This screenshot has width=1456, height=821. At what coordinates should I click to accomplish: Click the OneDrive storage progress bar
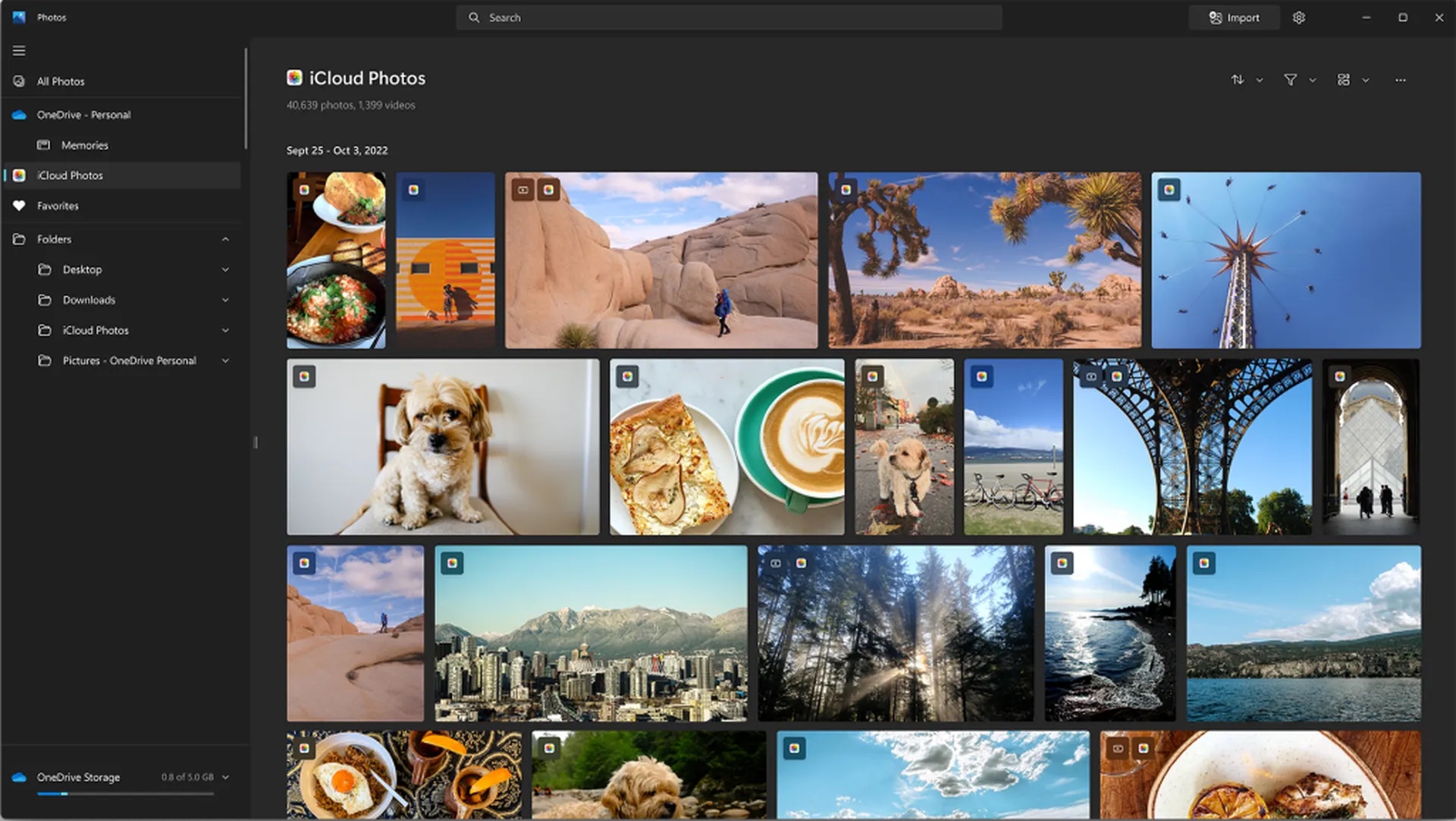[127, 794]
